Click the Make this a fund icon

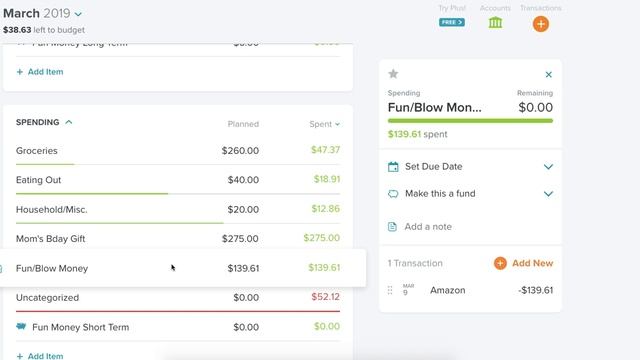tap(393, 193)
